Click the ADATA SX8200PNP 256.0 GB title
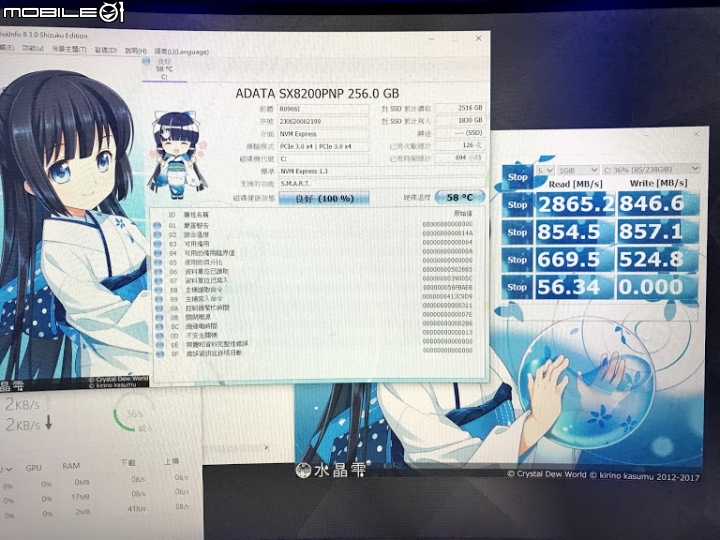The image size is (720, 540). 317,93
